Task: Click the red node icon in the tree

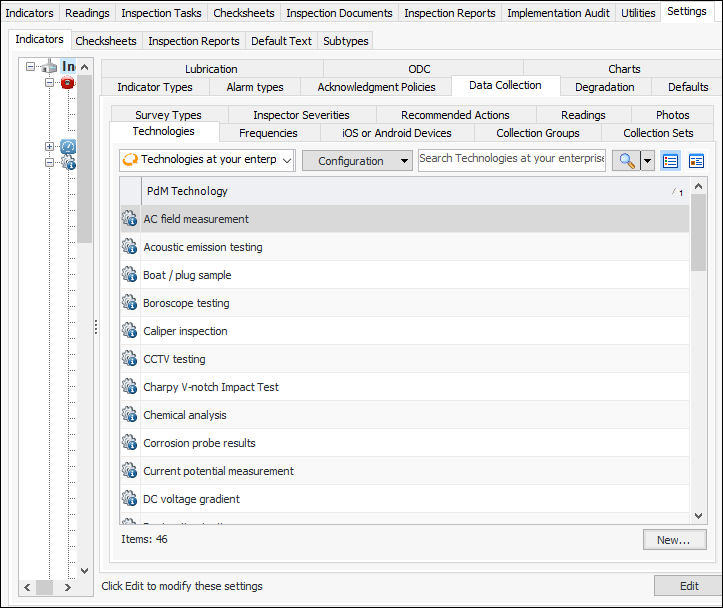Action: tap(68, 83)
